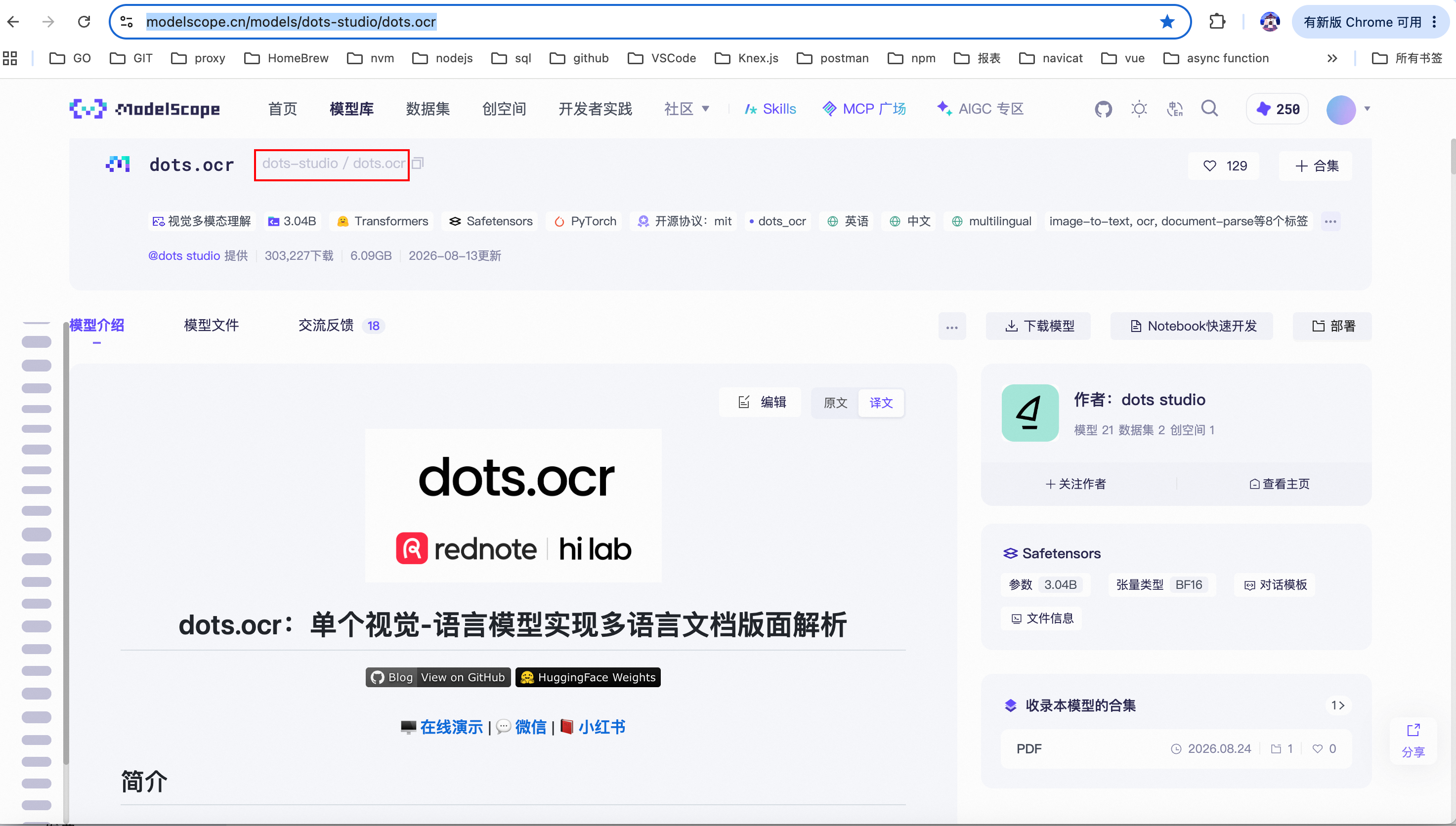Click the @dots studio provider link
This screenshot has height=826, width=1456.
pyautogui.click(x=184, y=256)
